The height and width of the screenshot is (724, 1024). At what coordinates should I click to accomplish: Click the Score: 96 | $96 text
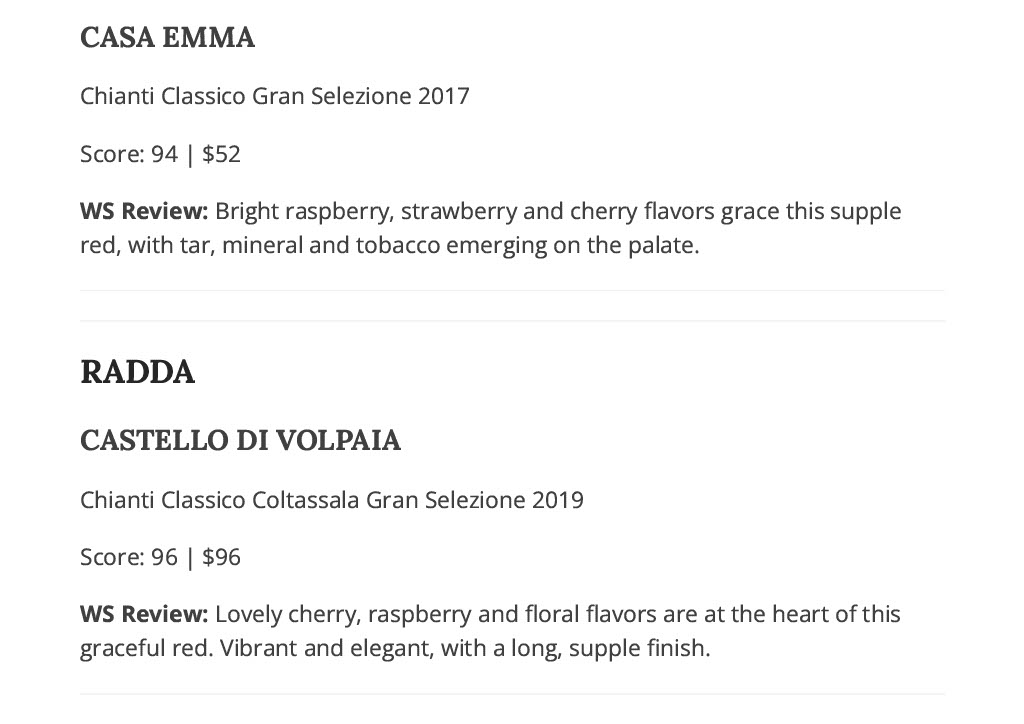(160, 558)
